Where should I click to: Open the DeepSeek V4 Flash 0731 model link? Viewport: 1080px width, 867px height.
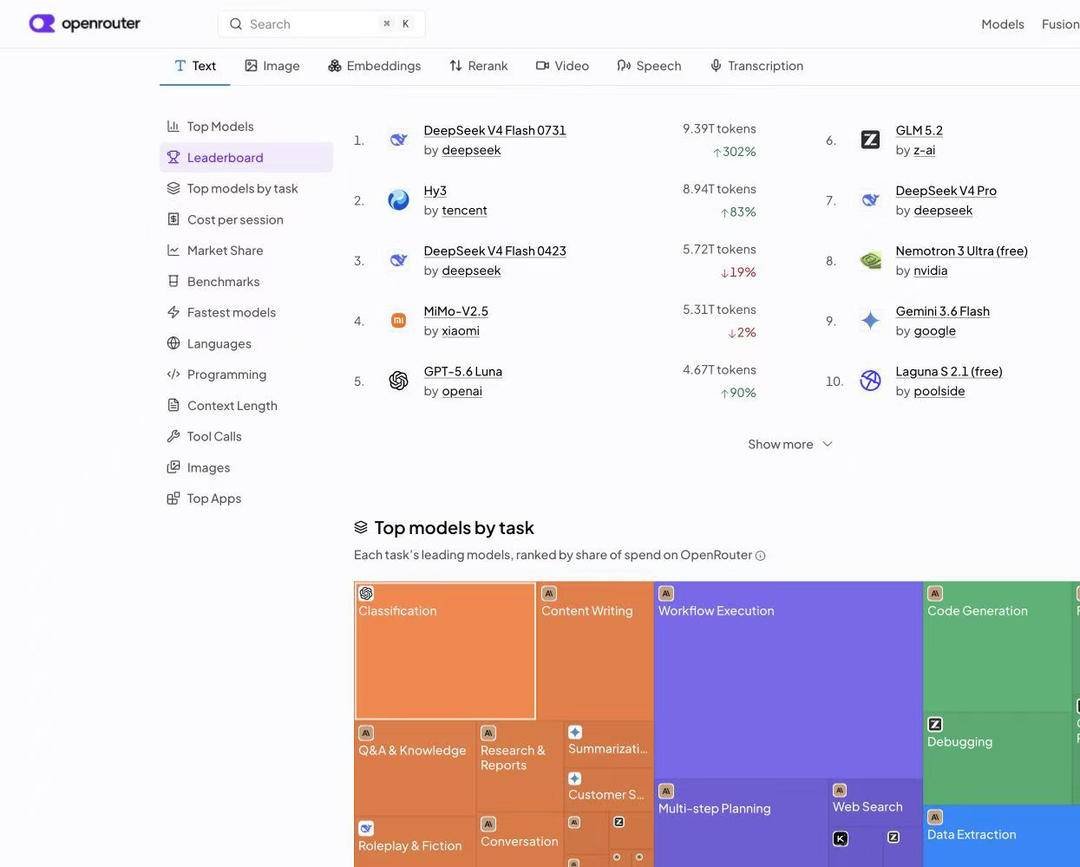click(x=495, y=130)
